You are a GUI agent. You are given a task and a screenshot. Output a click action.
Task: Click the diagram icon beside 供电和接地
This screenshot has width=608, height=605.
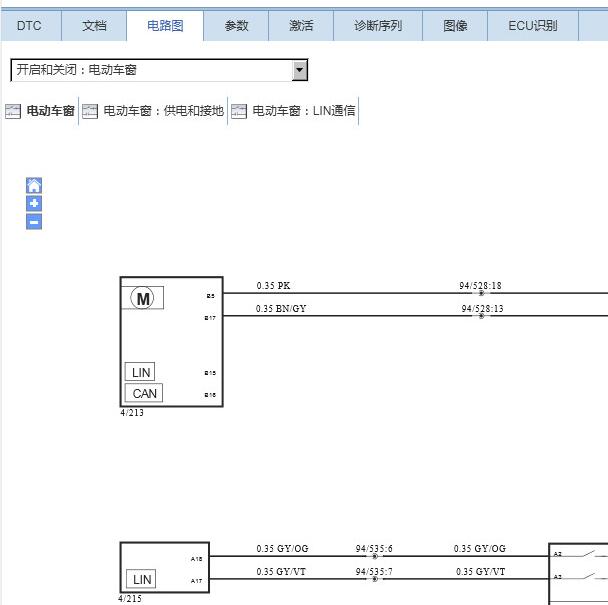[x=90, y=111]
